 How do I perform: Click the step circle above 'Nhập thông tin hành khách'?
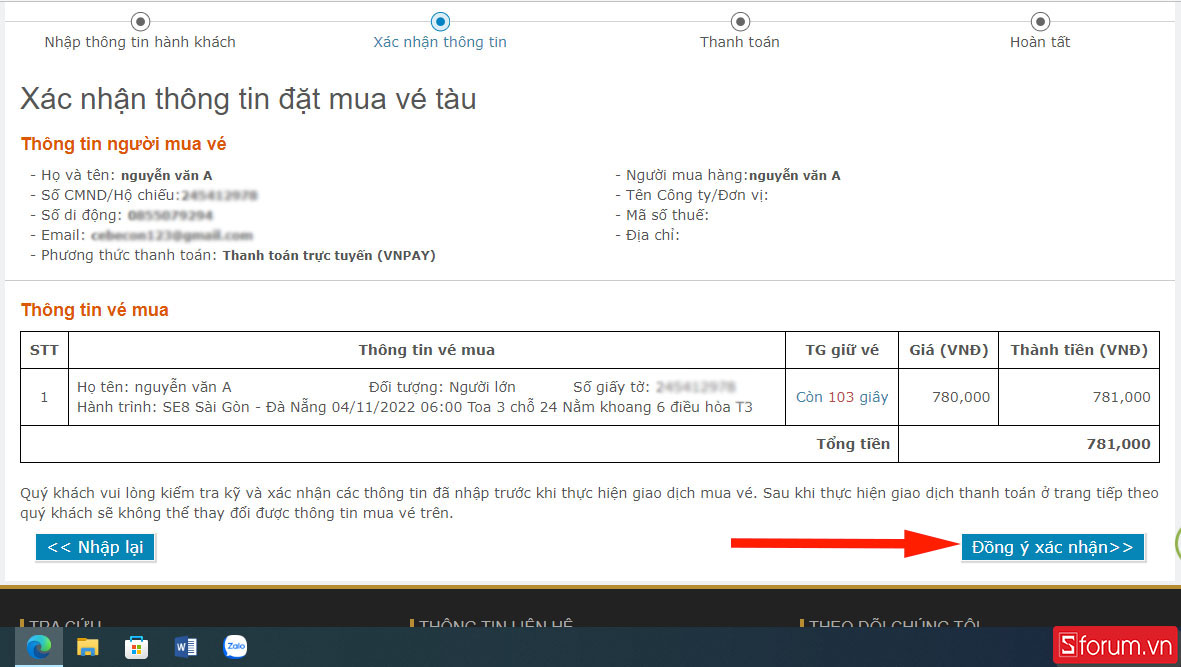click(x=140, y=21)
